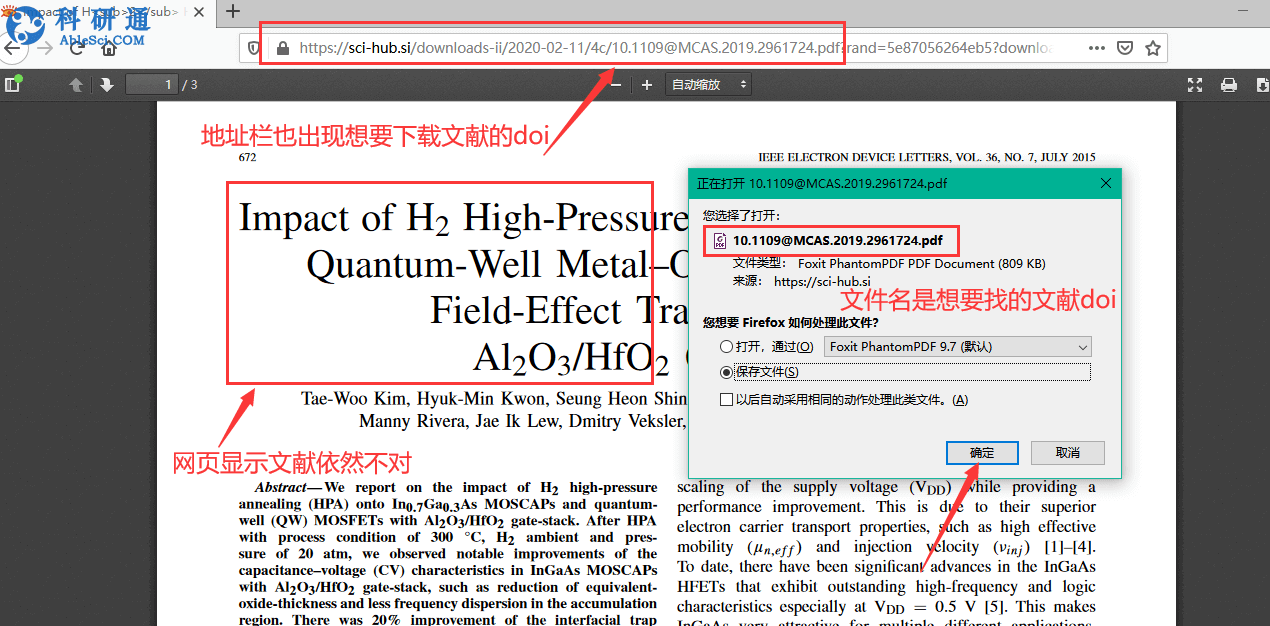Open a new browser tab

tap(233, 12)
